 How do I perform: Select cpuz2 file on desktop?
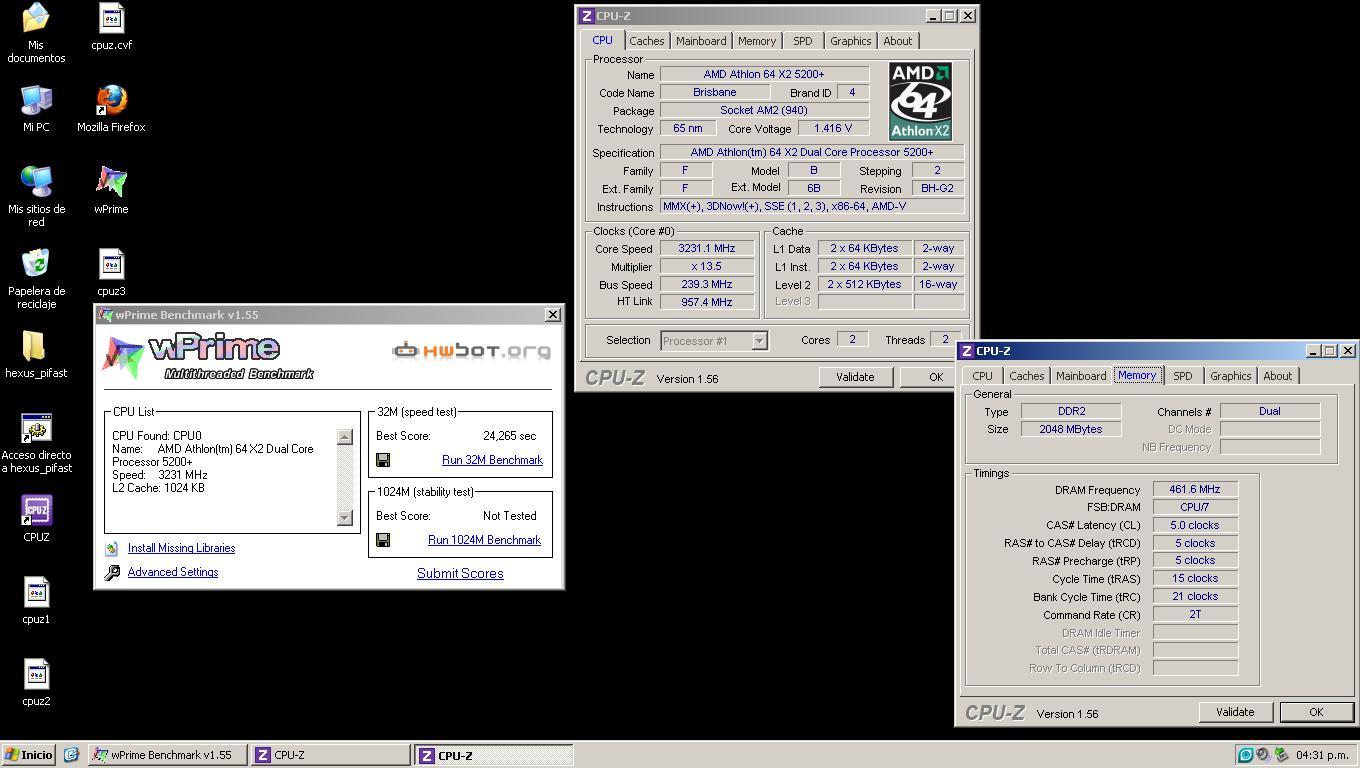click(36, 682)
